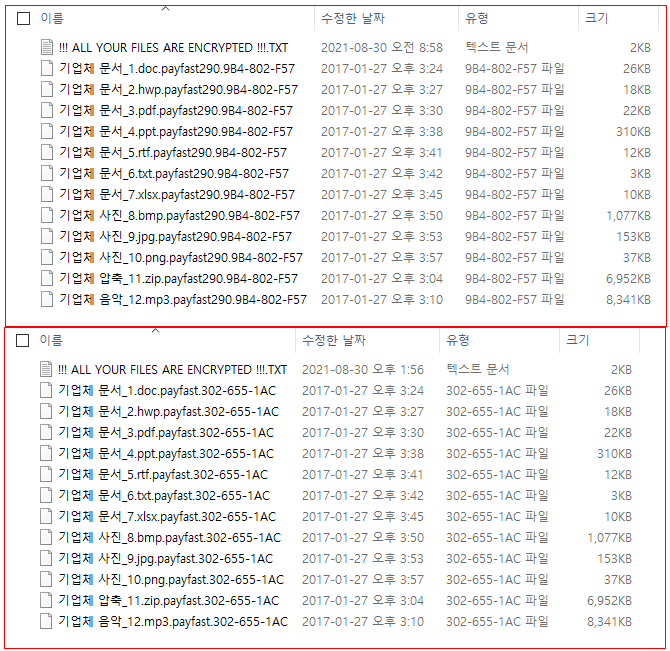Select icon of 기업체 사진_8.bmp.payfast290.9B4-802-F57
Screen dimensions: 670x651
tap(47, 215)
